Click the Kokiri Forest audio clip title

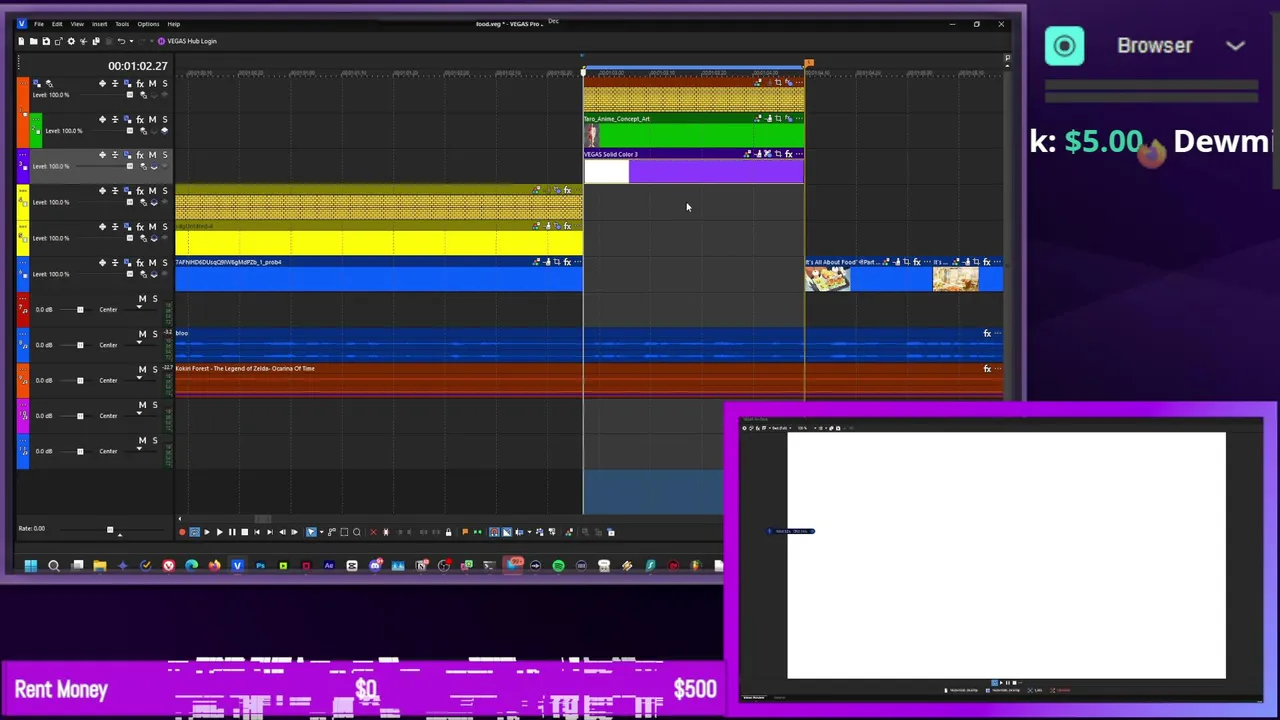pos(245,369)
